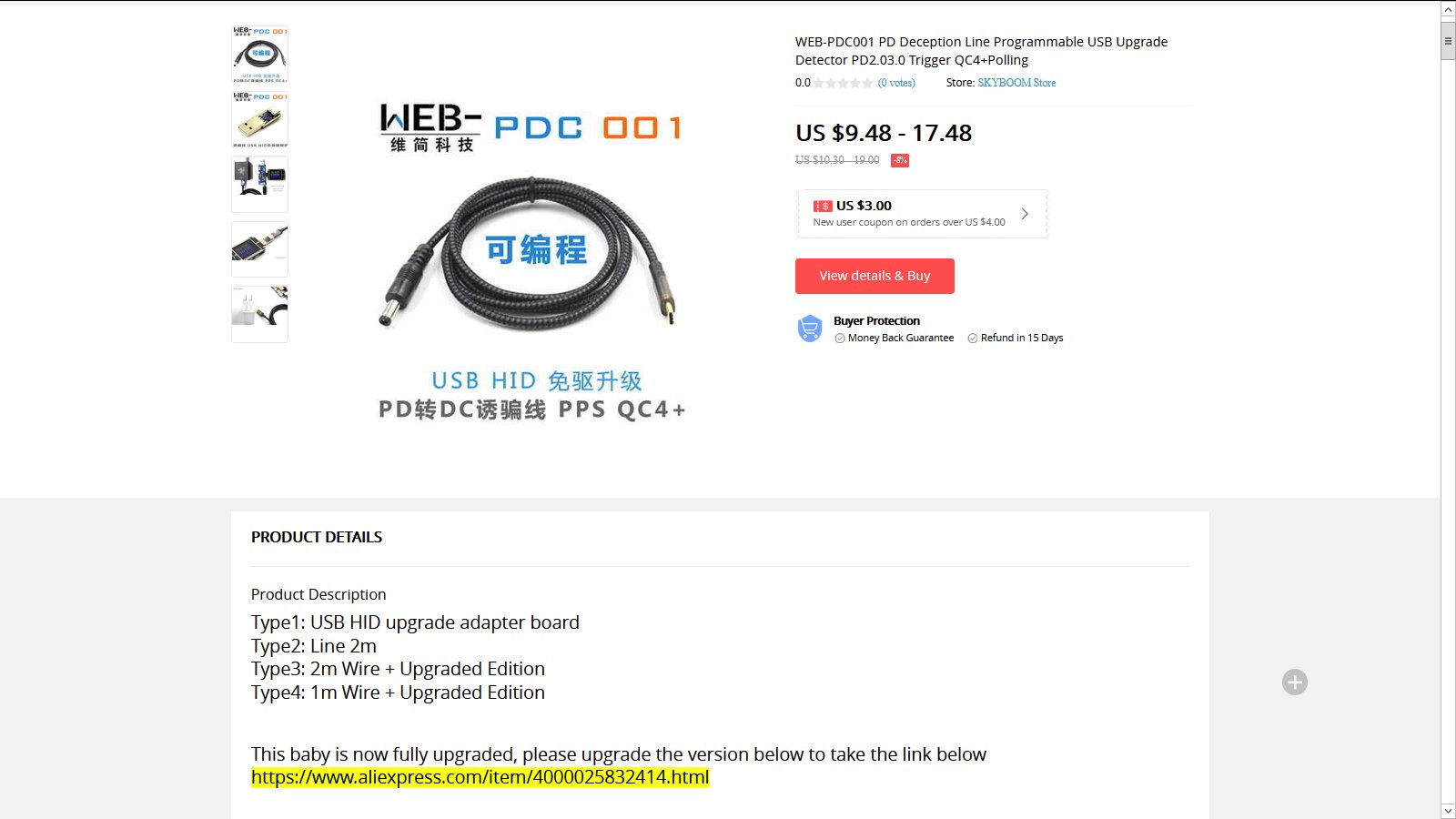Open the highlighted aliexpress item link
1456x819 pixels.
pos(480,777)
